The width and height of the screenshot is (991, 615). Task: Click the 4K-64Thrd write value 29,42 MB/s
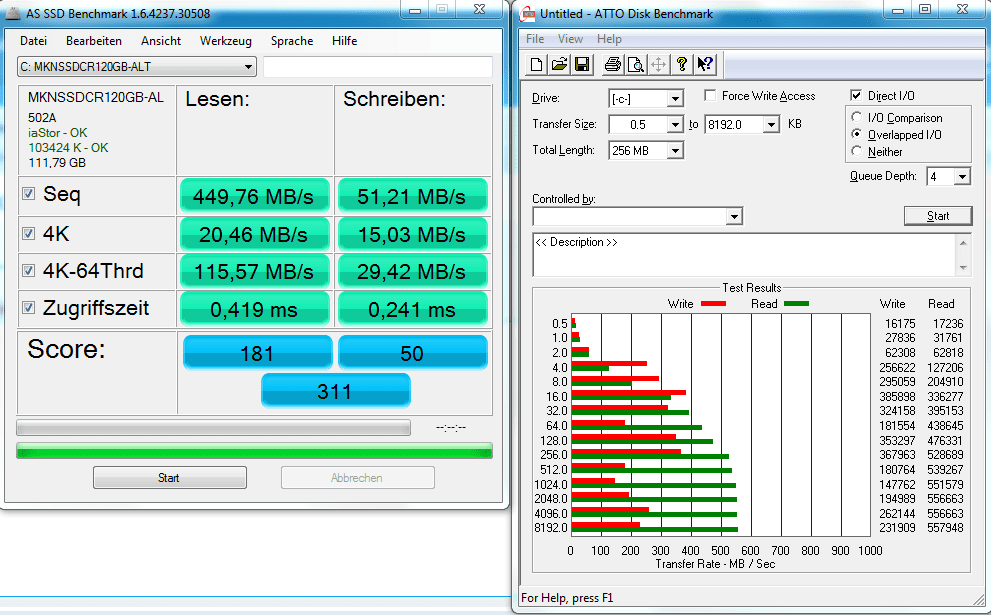pyautogui.click(x=412, y=272)
